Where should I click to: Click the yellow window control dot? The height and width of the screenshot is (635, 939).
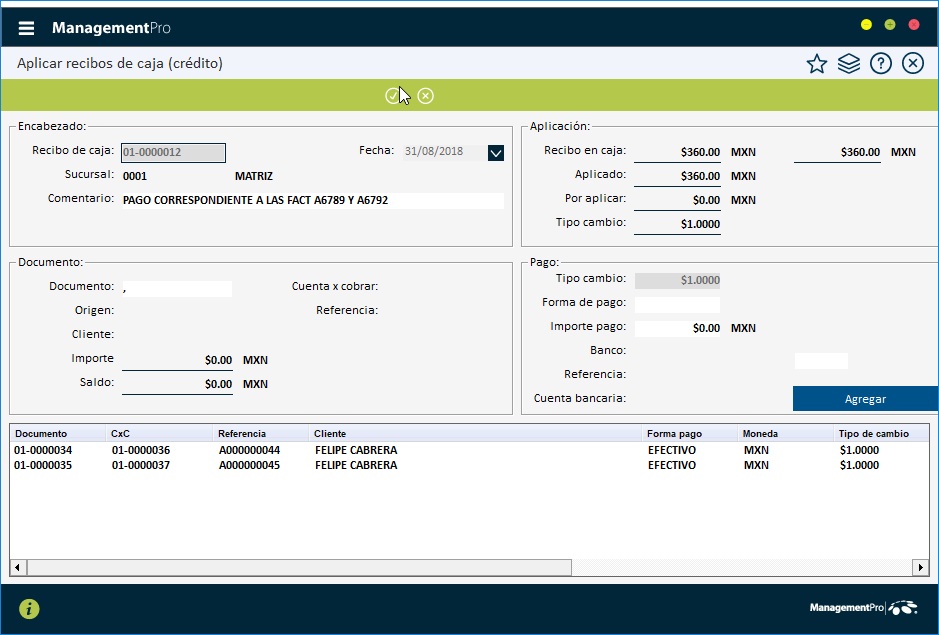click(866, 25)
